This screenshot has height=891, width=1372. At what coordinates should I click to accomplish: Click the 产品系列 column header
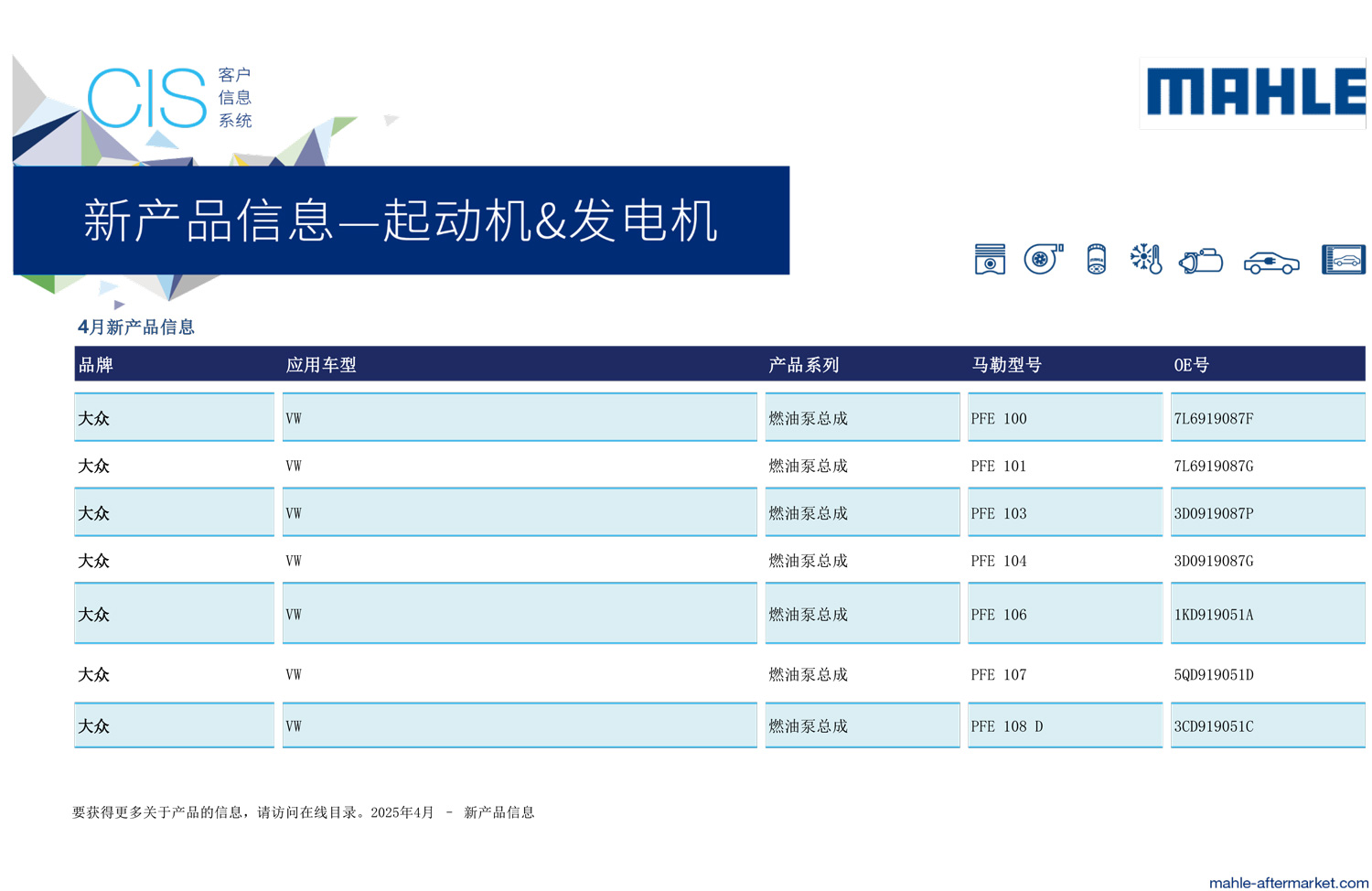point(804,365)
